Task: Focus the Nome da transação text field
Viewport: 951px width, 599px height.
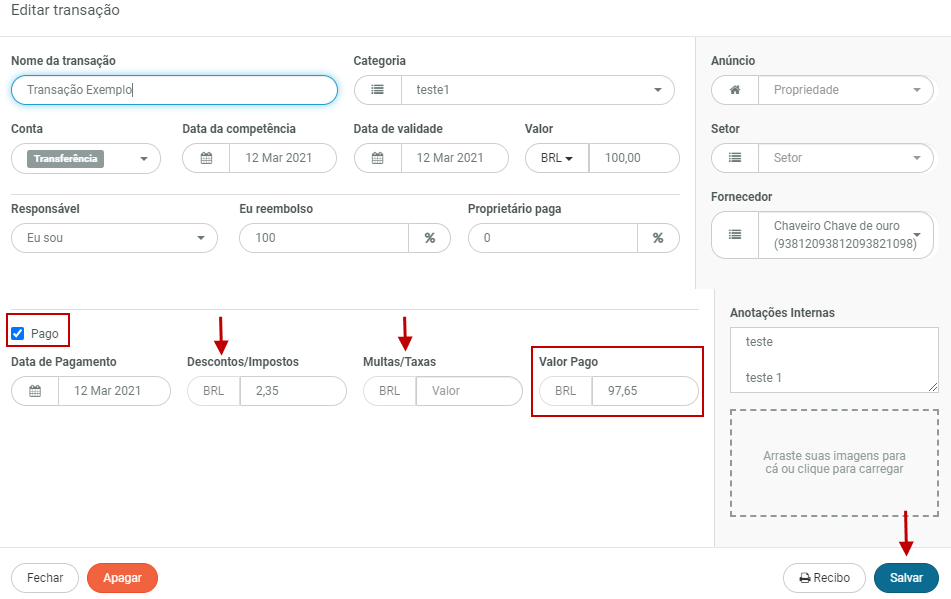Action: [174, 90]
